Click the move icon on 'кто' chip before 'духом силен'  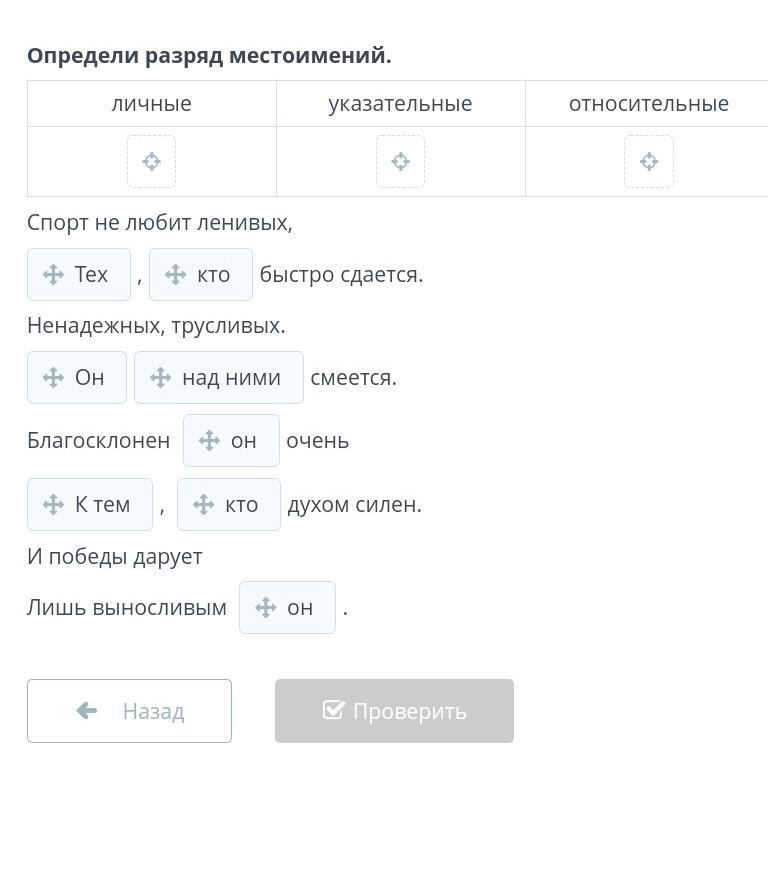(x=203, y=504)
